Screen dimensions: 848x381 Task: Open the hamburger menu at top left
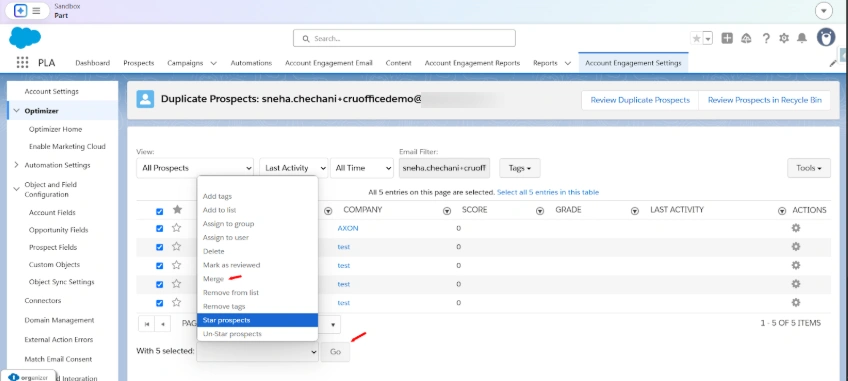(36, 10)
